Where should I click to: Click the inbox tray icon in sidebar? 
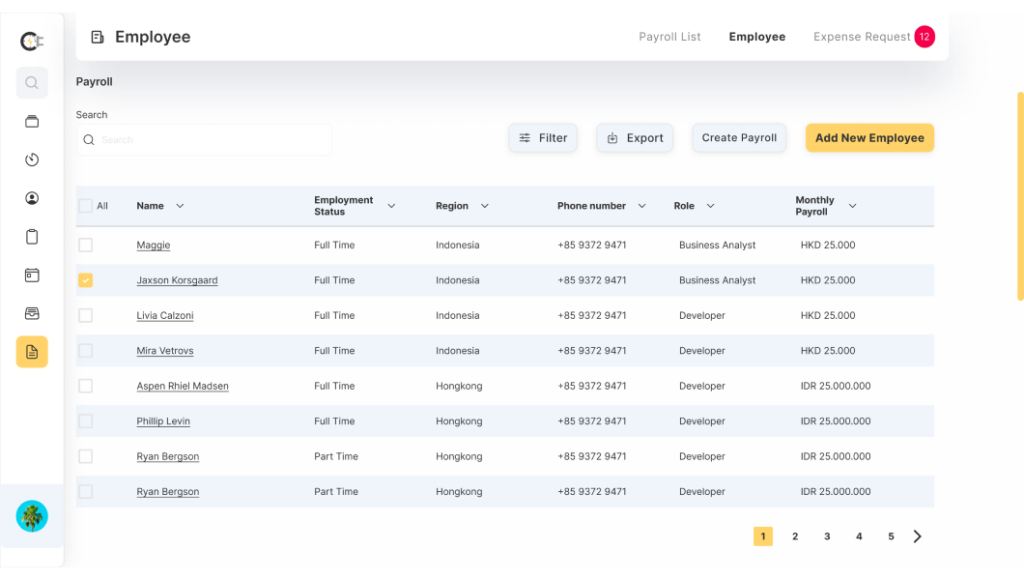(31, 313)
